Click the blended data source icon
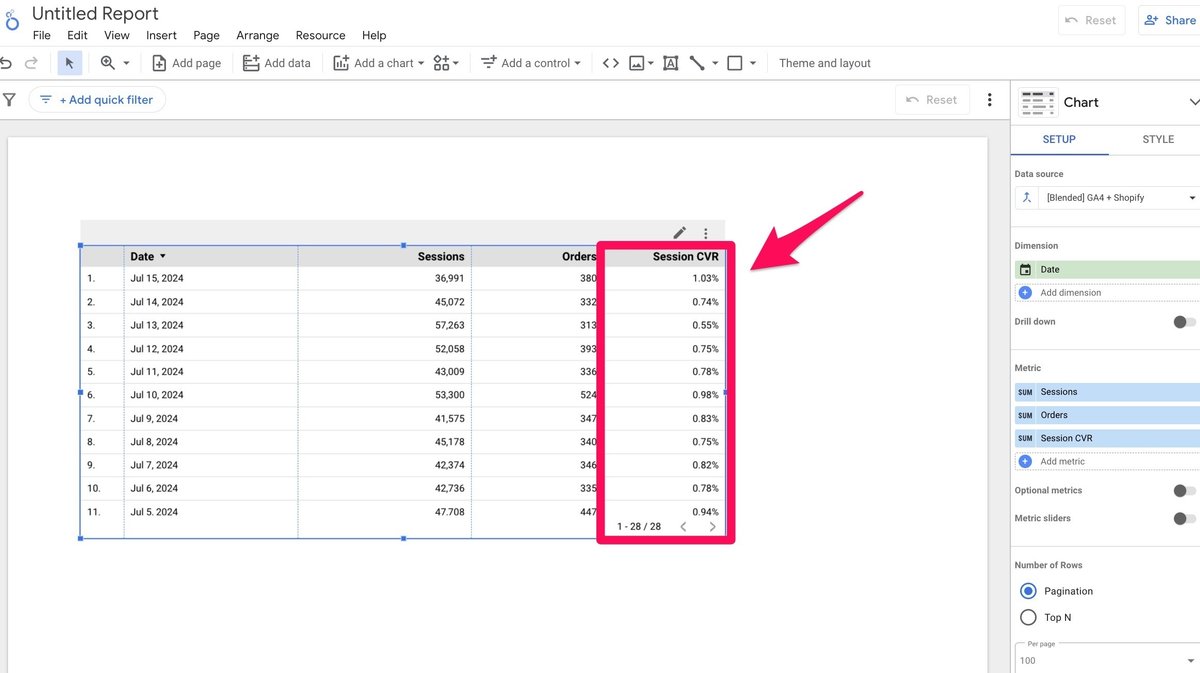The width and height of the screenshot is (1200, 673). coord(1026,198)
